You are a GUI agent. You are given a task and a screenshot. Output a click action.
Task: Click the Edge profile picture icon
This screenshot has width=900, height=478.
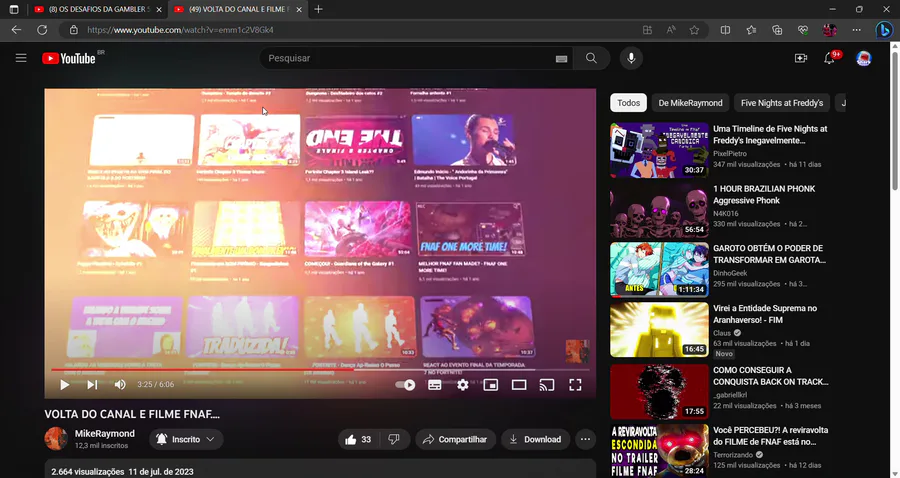(x=829, y=30)
